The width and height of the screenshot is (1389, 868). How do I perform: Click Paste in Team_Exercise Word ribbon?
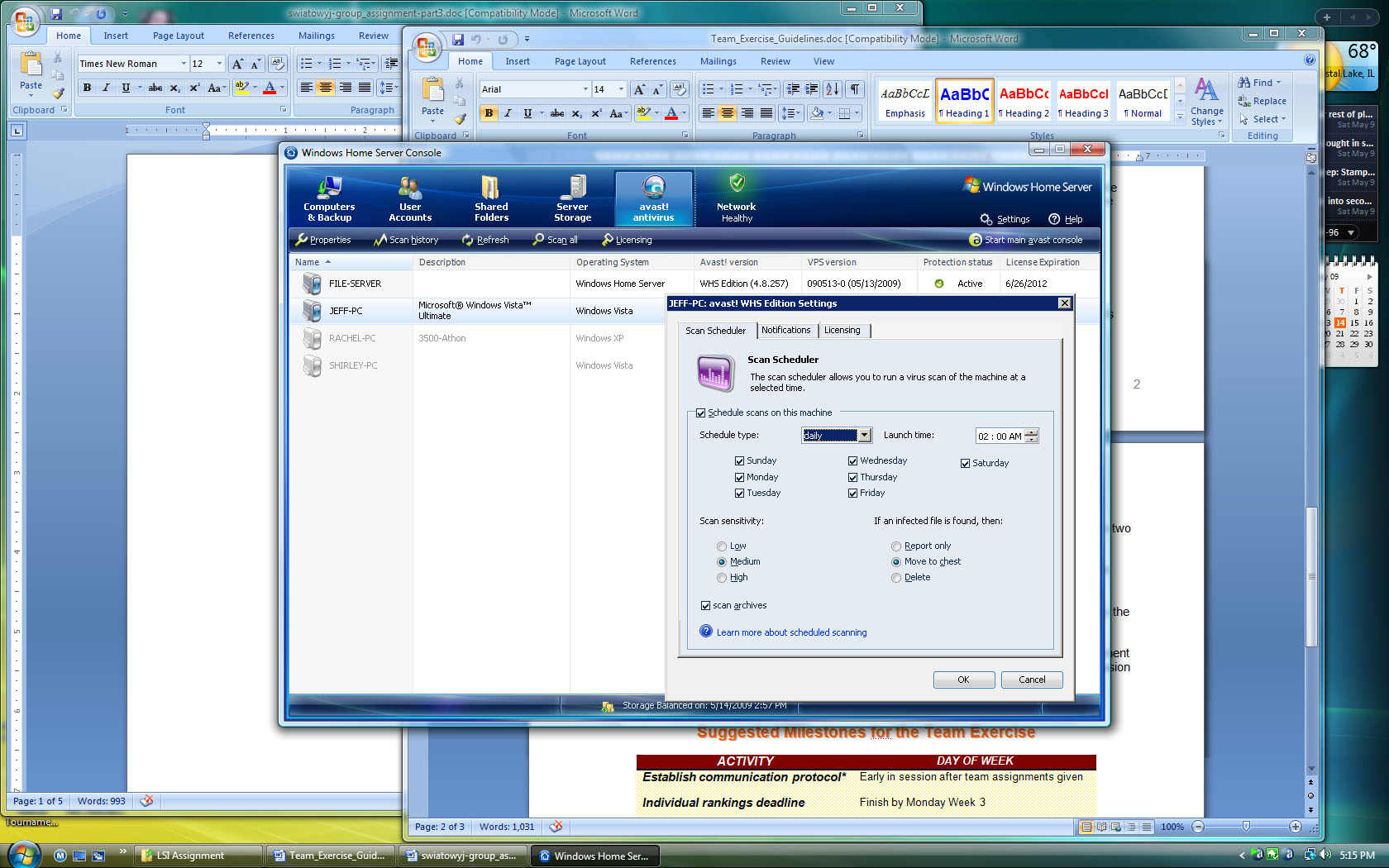pos(432,99)
